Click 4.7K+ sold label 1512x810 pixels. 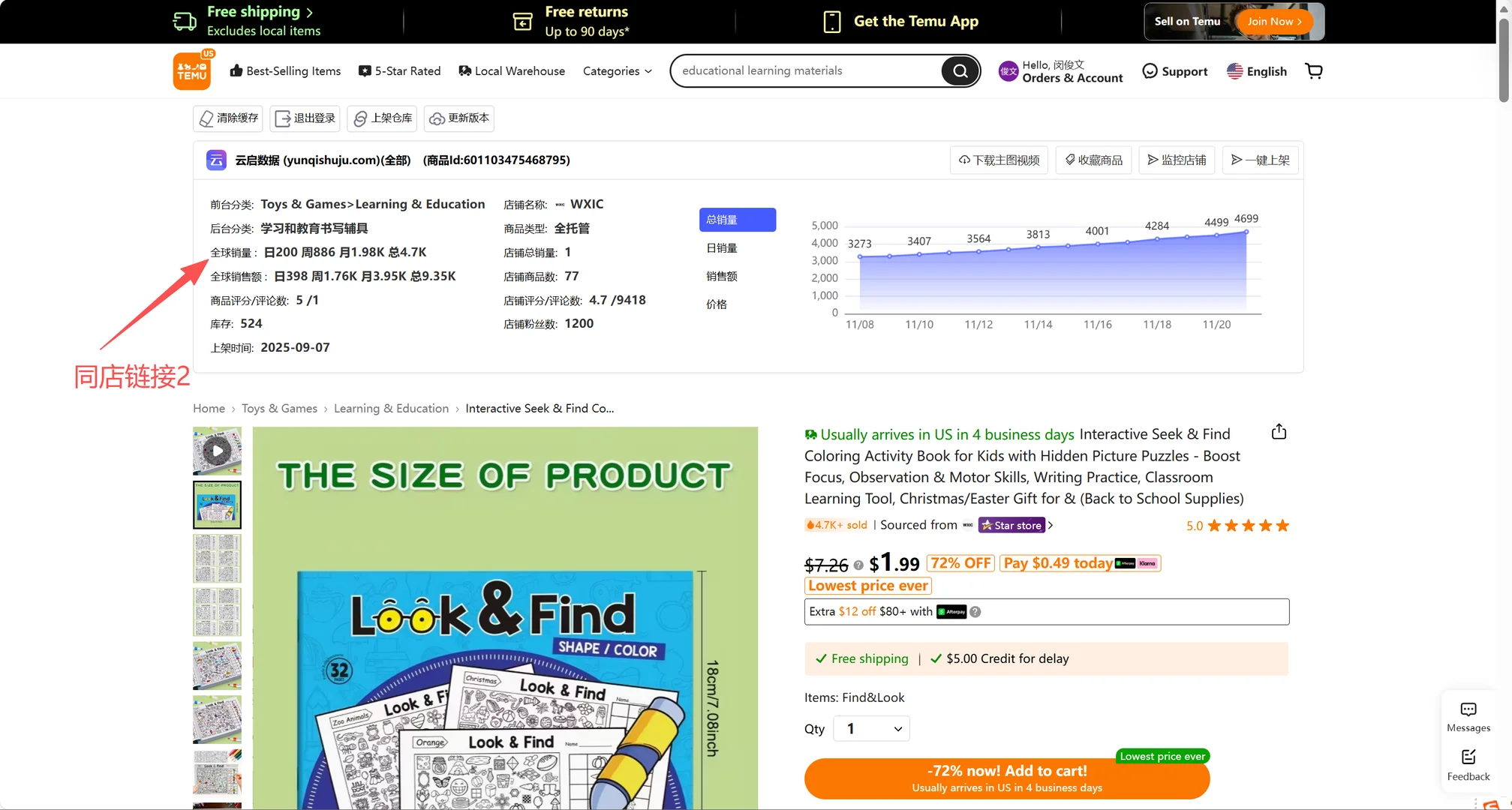coord(836,526)
